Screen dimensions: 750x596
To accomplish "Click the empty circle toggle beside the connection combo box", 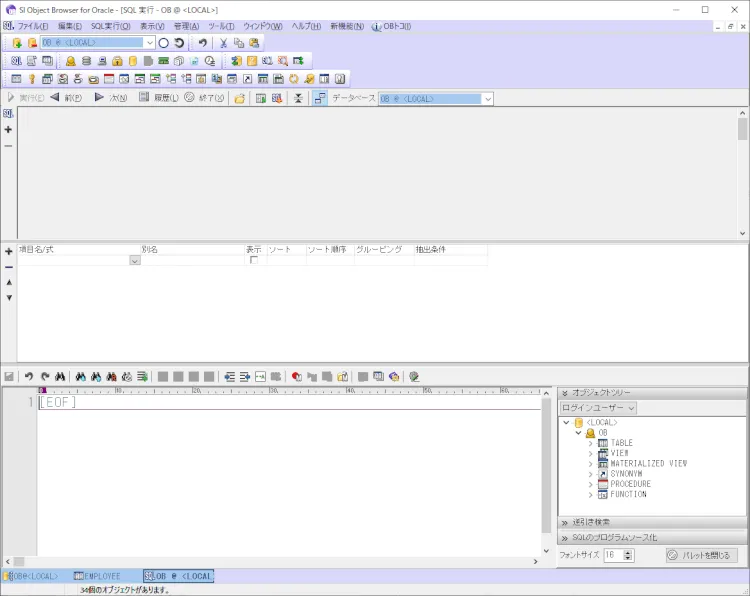I will pyautogui.click(x=164, y=43).
